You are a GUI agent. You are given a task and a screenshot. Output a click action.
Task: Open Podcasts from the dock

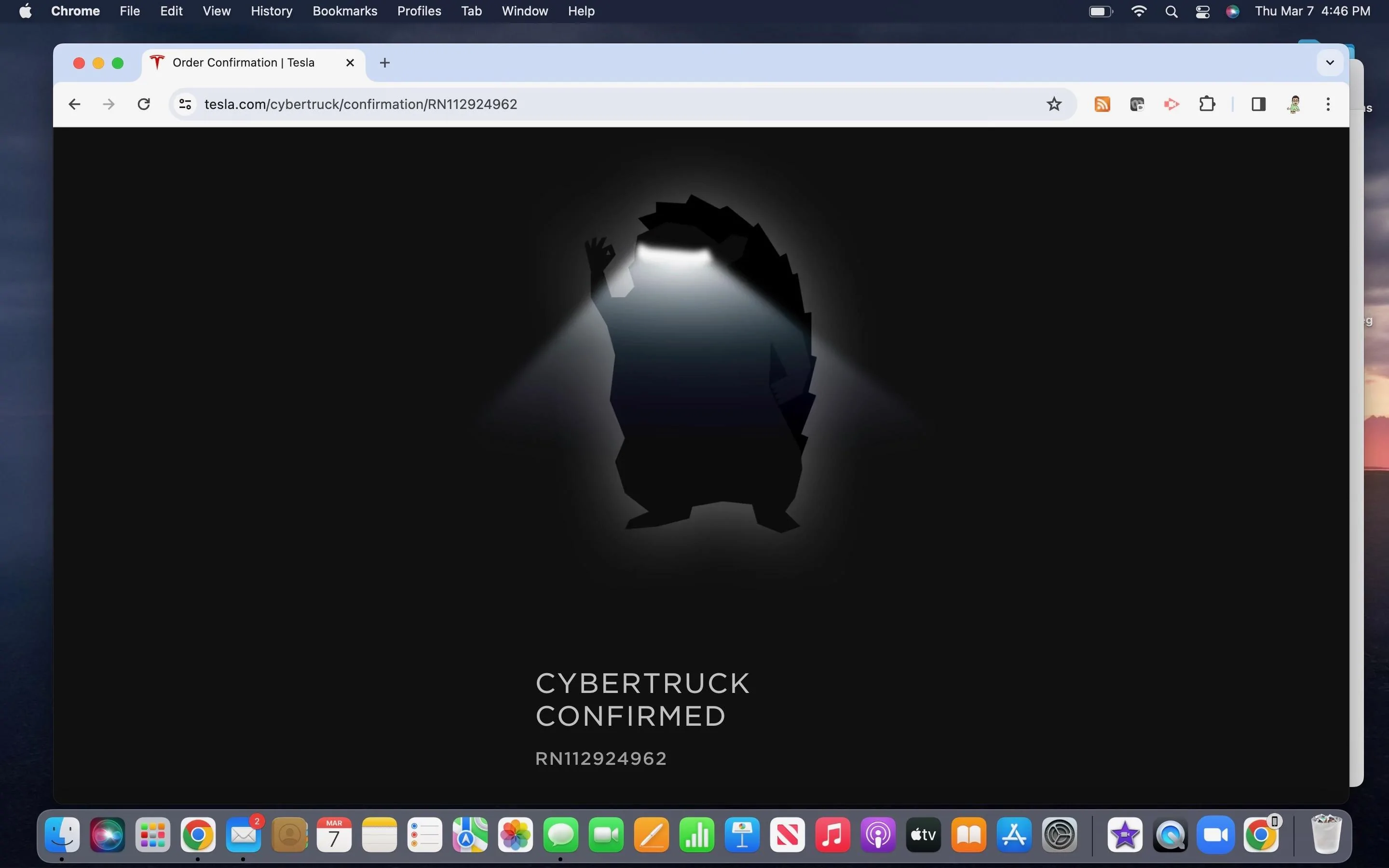878,834
